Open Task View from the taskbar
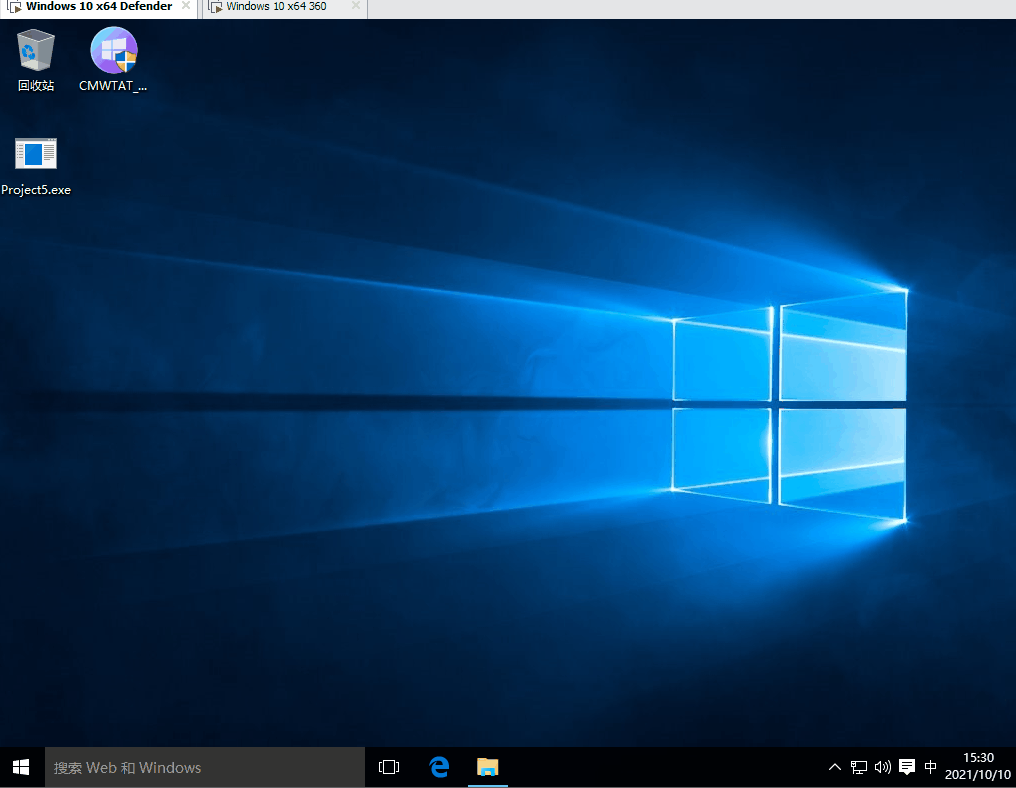Viewport: 1016px width, 788px height. (x=389, y=767)
